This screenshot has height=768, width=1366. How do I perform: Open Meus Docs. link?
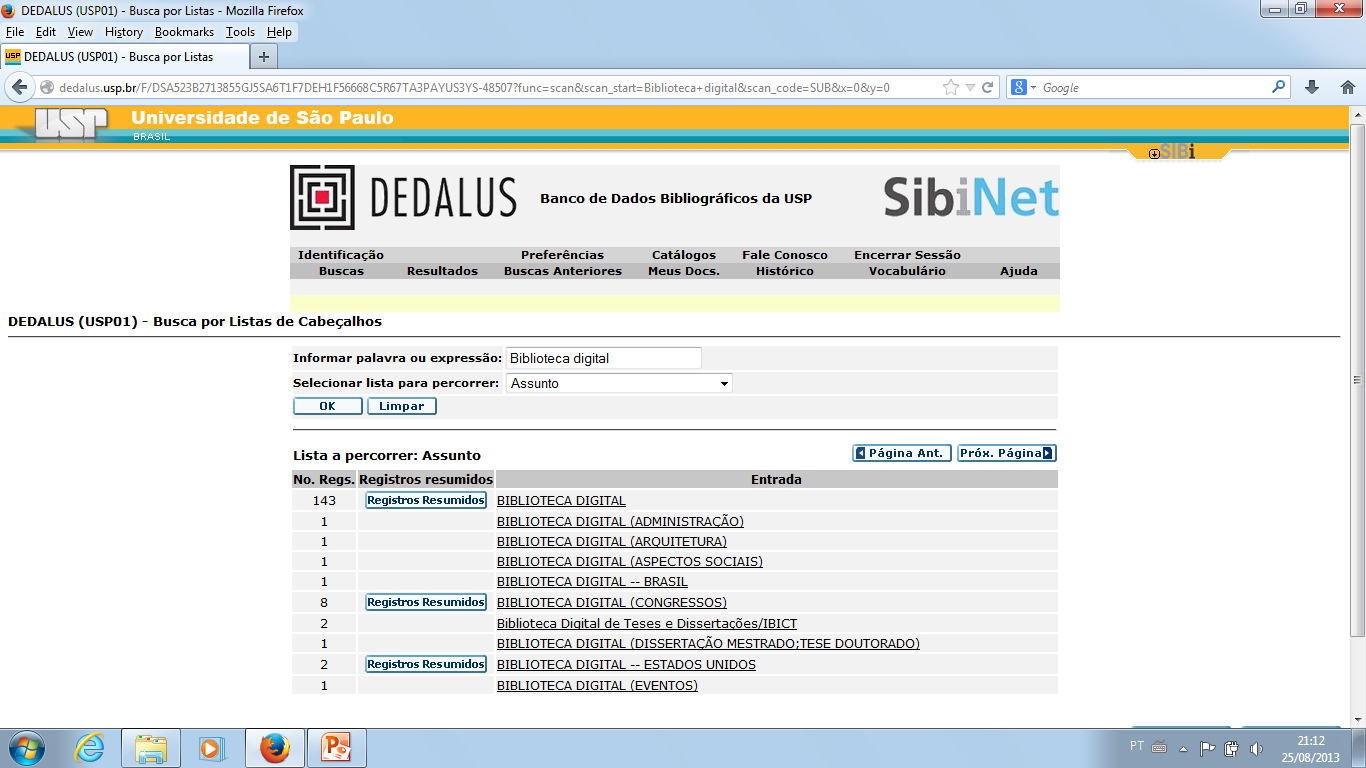click(684, 271)
